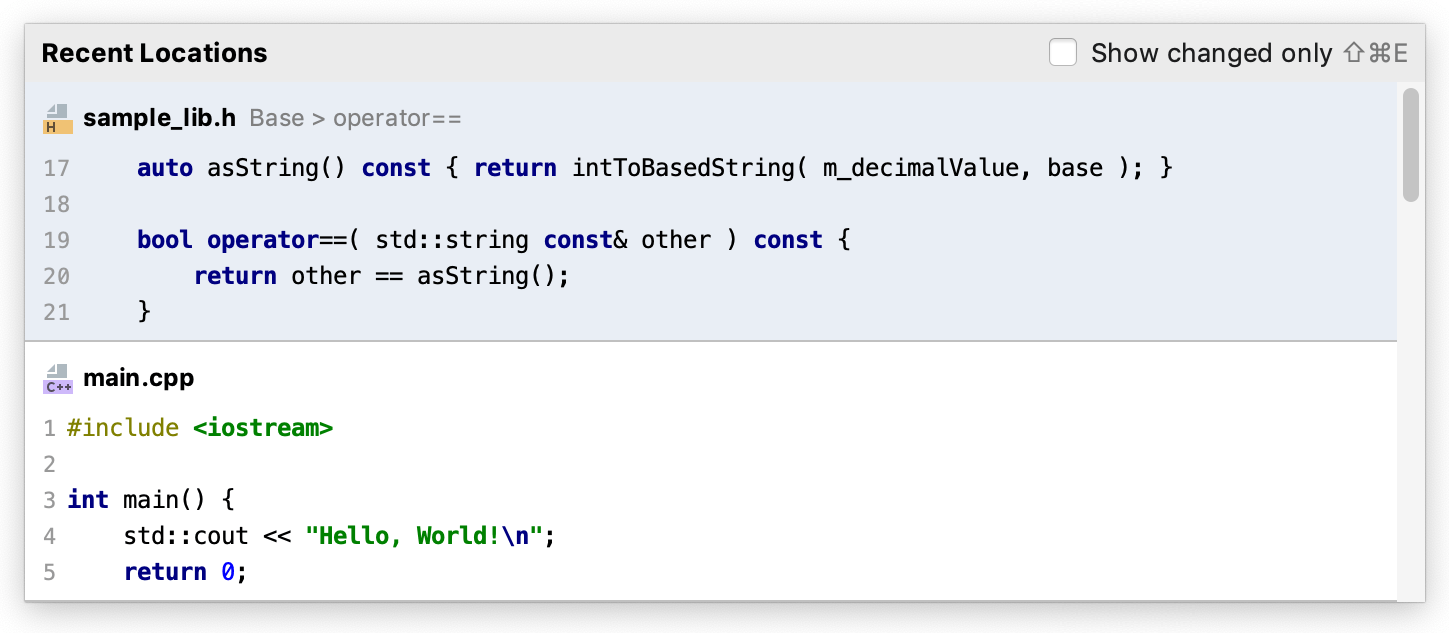Click the #include <iostream> line
Viewport: 1449px width, 633px height.
click(200, 428)
